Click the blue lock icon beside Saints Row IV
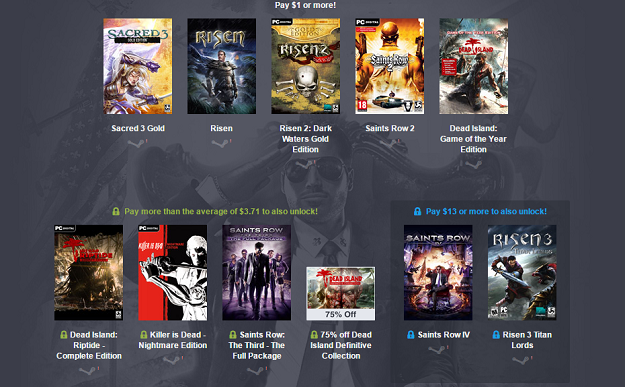 coord(411,335)
